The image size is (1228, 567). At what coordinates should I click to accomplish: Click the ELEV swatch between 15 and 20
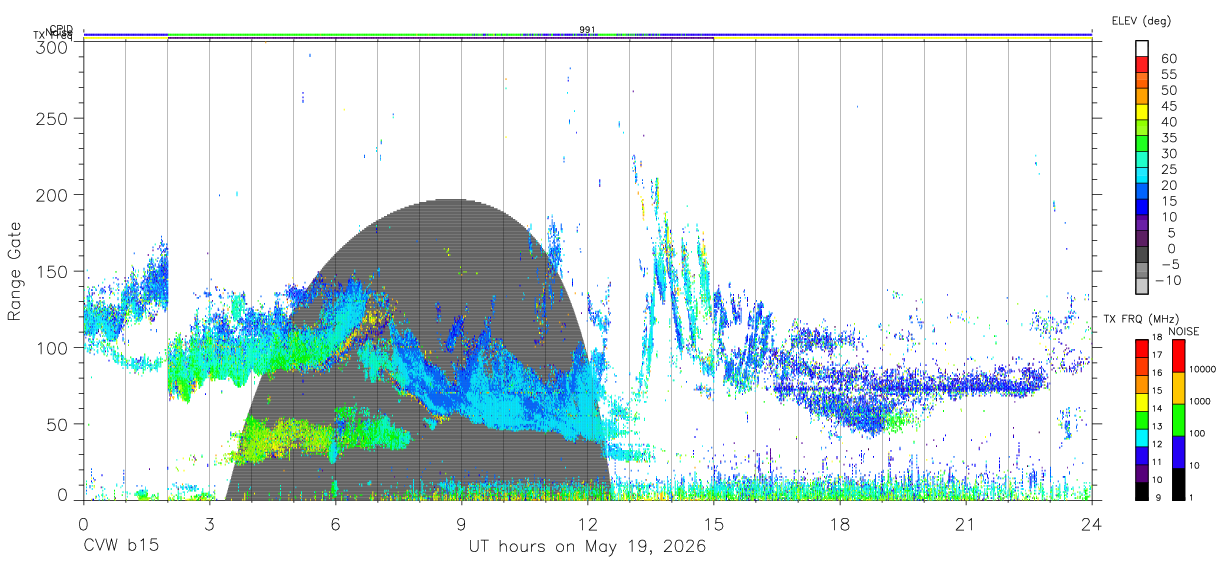[x=1142, y=192]
